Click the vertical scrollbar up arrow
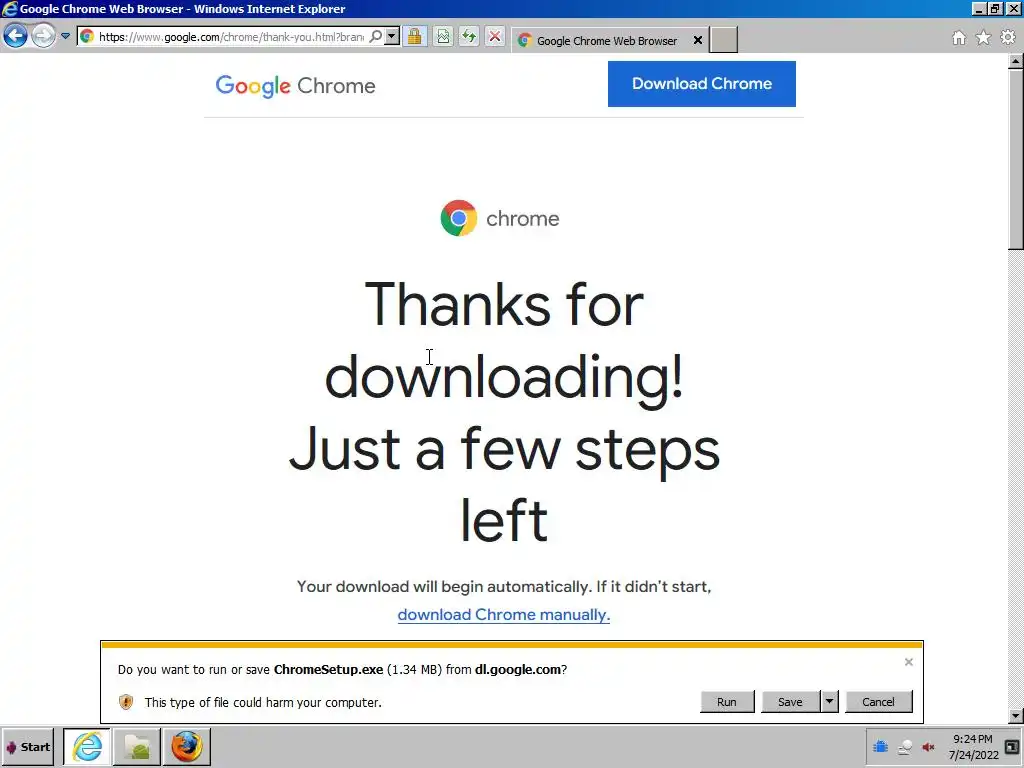This screenshot has height=768, width=1024. pos(1016,61)
